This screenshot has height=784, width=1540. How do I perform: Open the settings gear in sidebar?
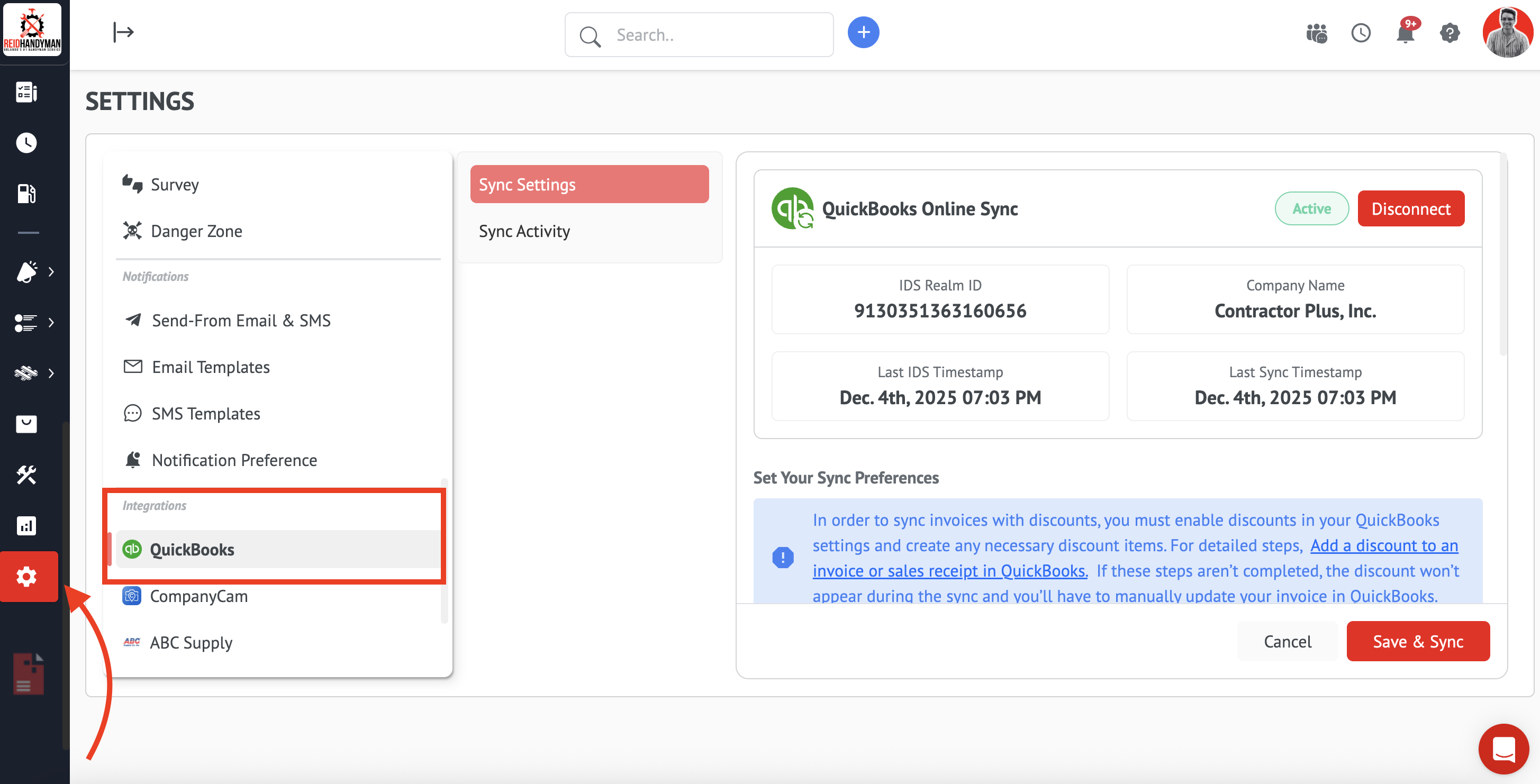[27, 576]
